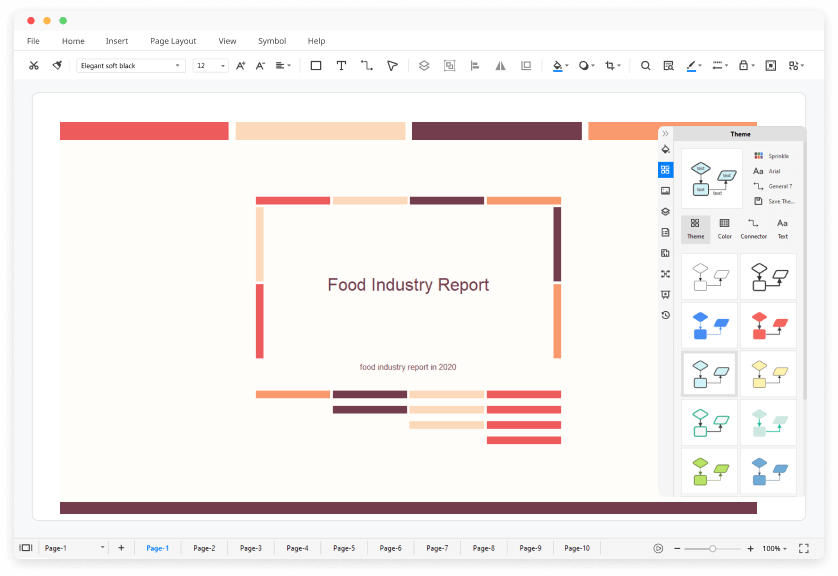Click the Flip mirror icon
This screenshot has height=576, width=838.
pyautogui.click(x=500, y=66)
